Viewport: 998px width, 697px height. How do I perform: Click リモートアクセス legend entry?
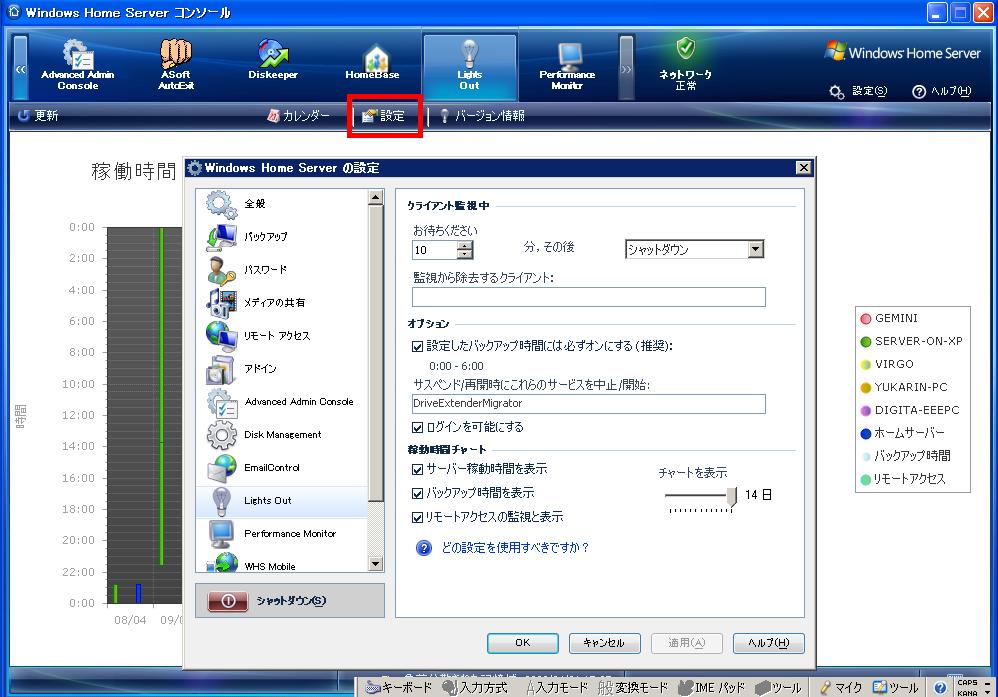(903, 479)
